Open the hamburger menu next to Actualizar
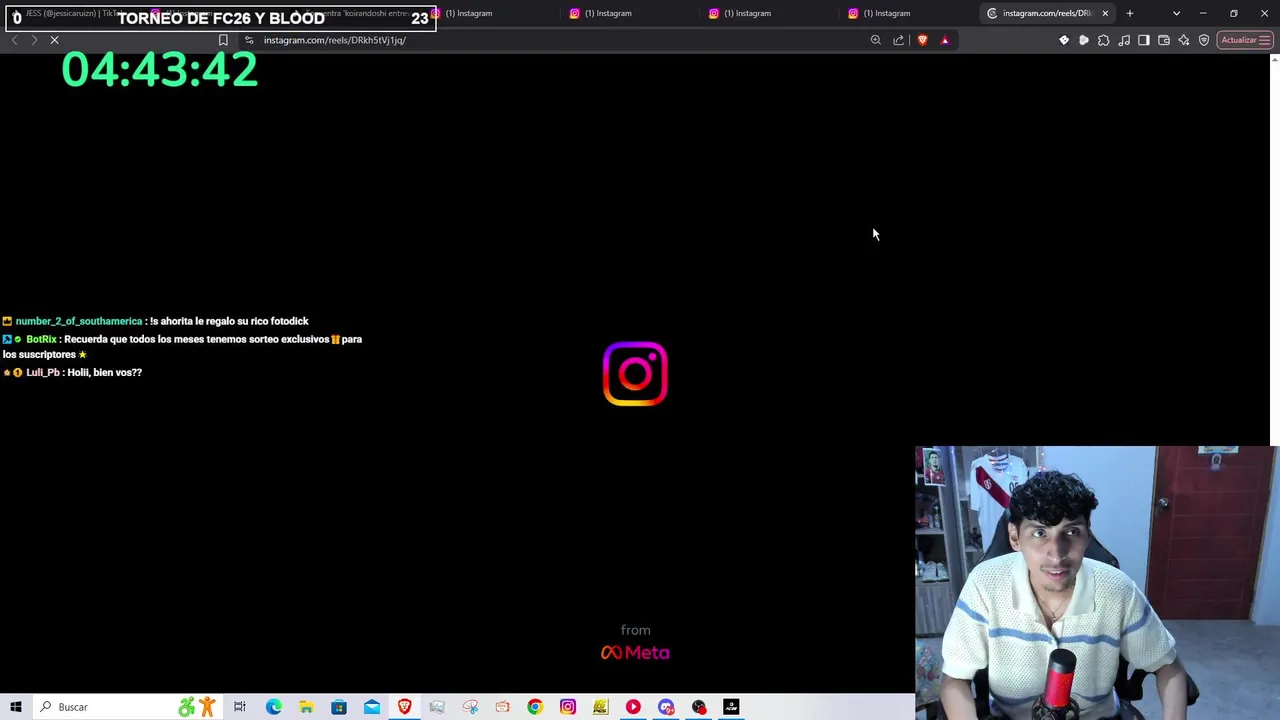The width and height of the screenshot is (1280, 720). click(x=1266, y=40)
